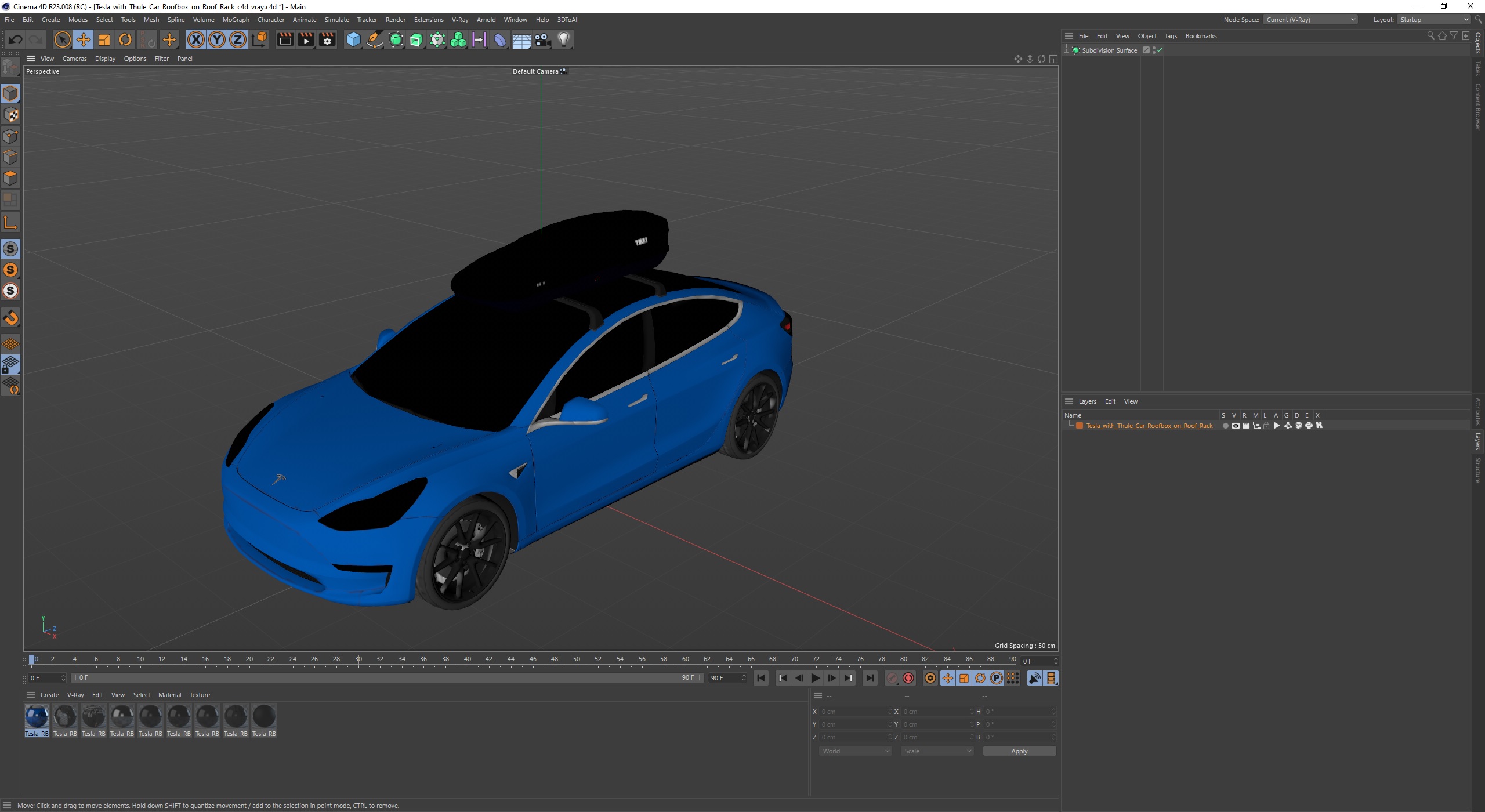The height and width of the screenshot is (812, 1485).
Task: Open material manager Texture menu
Action: (200, 695)
